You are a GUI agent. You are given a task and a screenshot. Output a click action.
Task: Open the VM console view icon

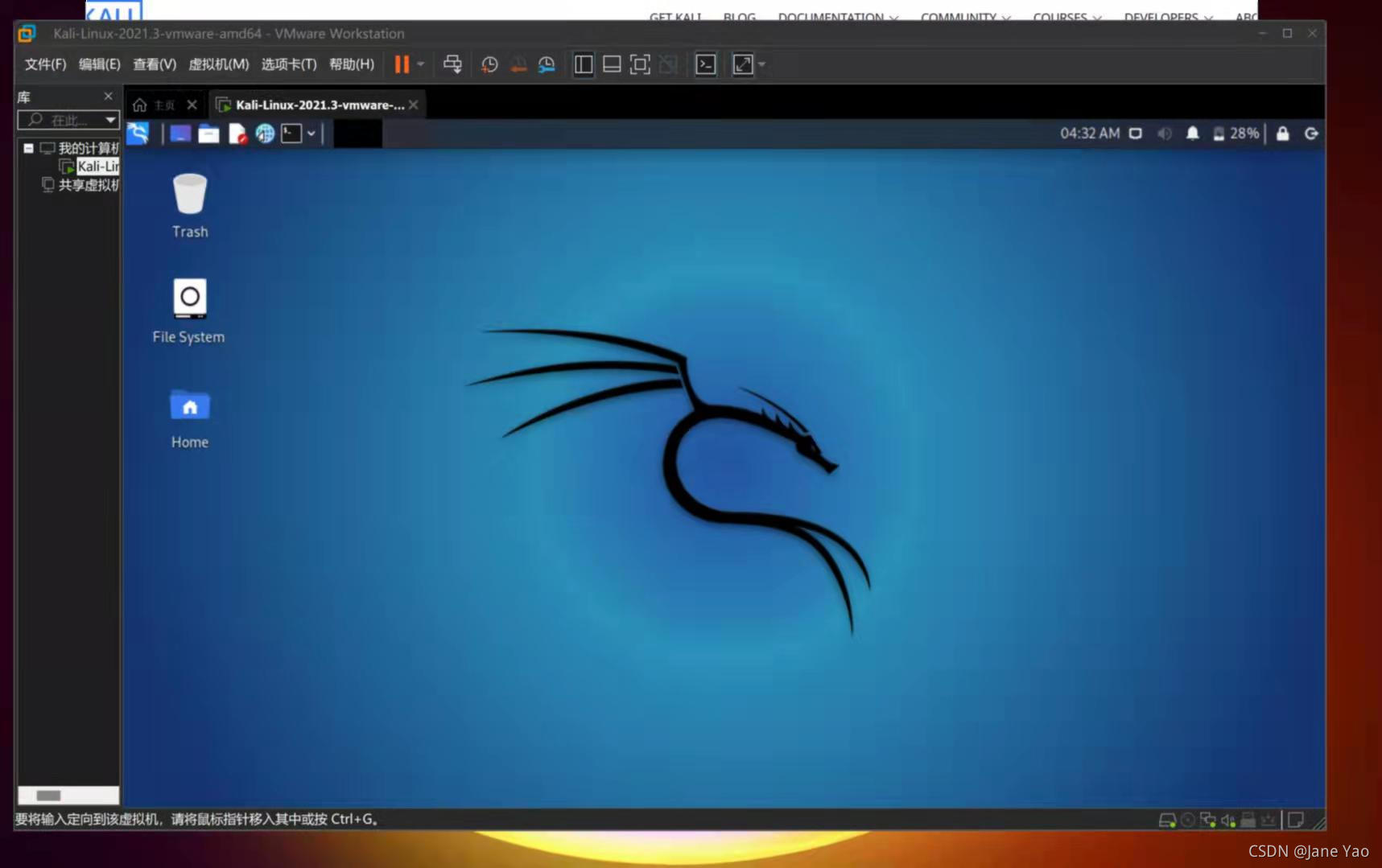click(x=705, y=64)
